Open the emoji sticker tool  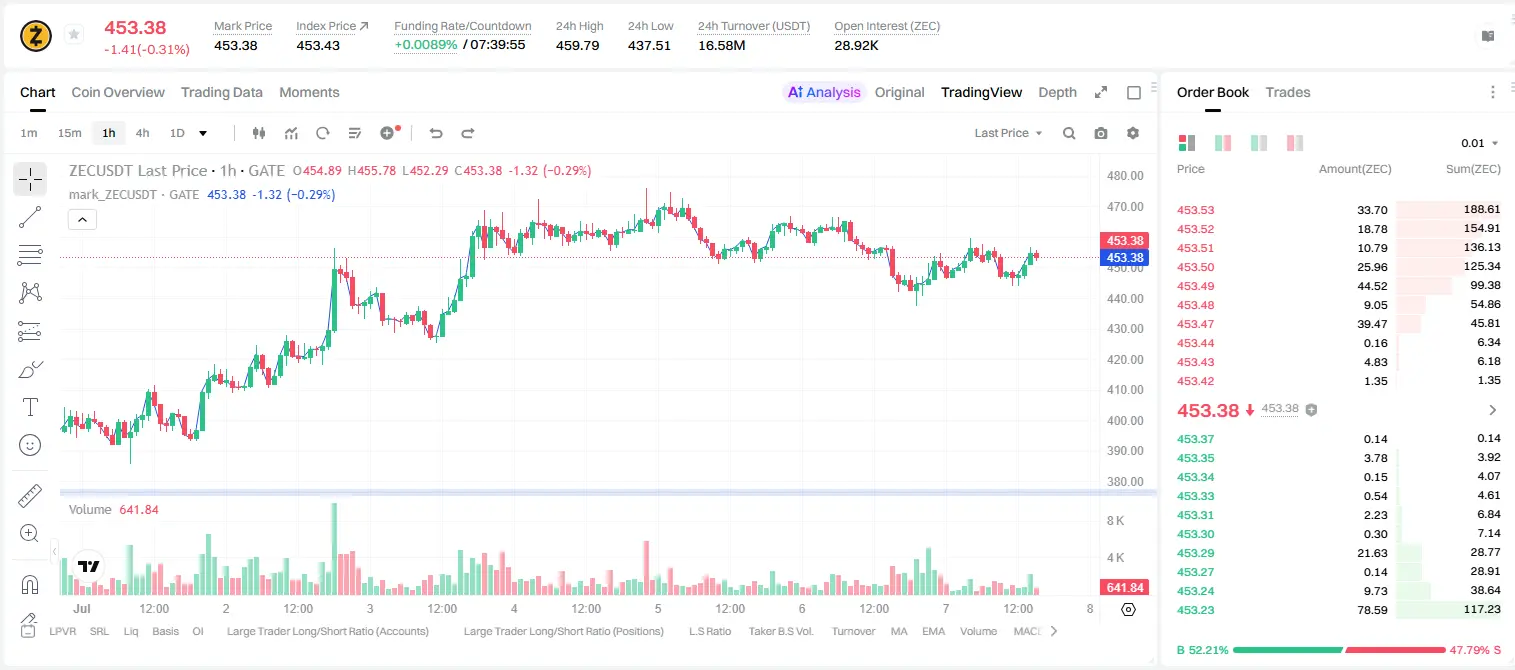click(x=30, y=445)
